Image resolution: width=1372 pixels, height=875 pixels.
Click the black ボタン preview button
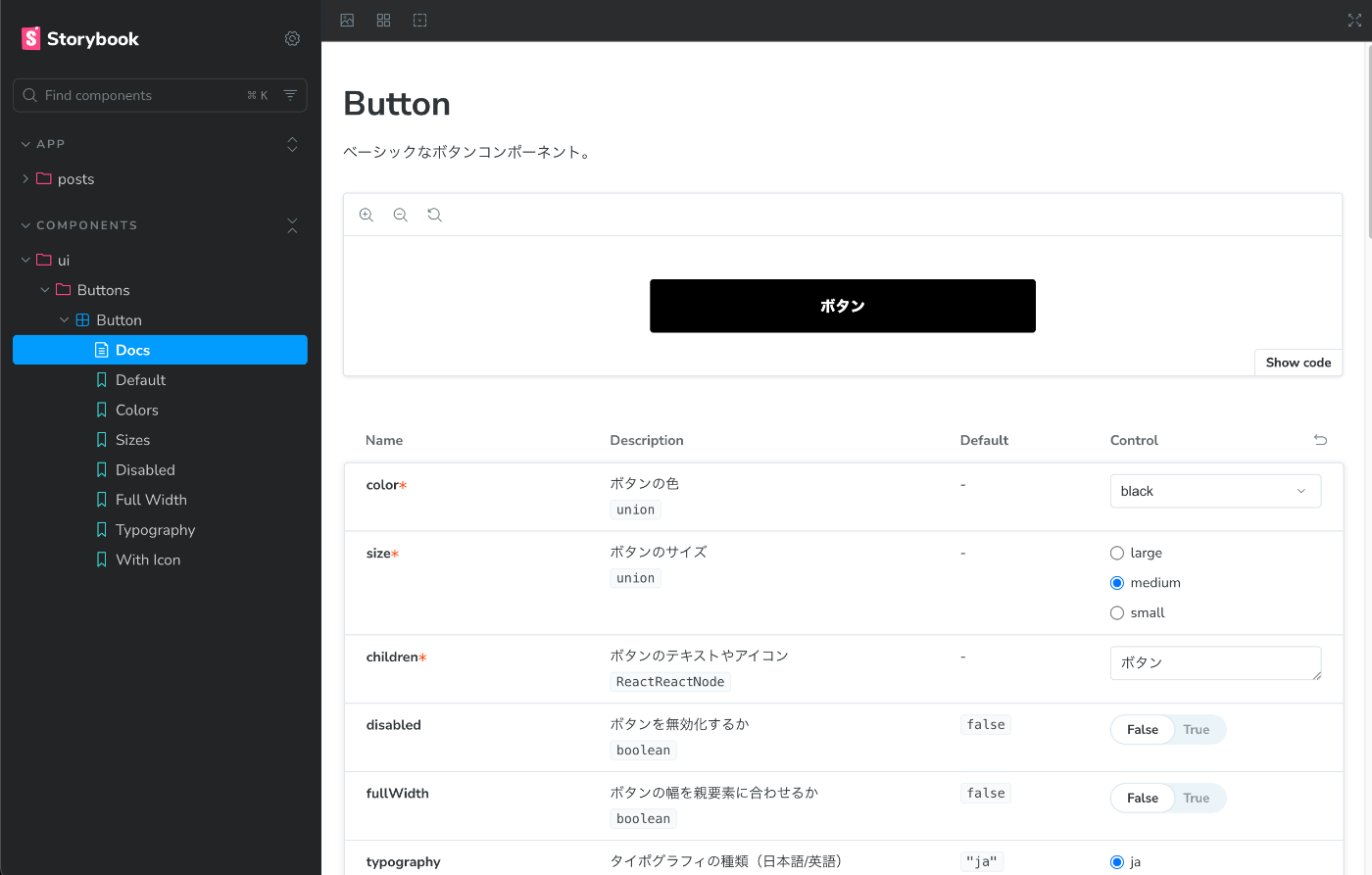tap(843, 306)
